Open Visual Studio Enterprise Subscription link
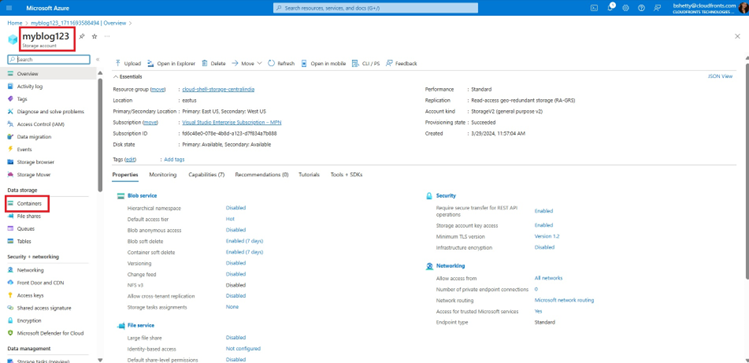Screen dimensions: 749x363 tap(232, 122)
